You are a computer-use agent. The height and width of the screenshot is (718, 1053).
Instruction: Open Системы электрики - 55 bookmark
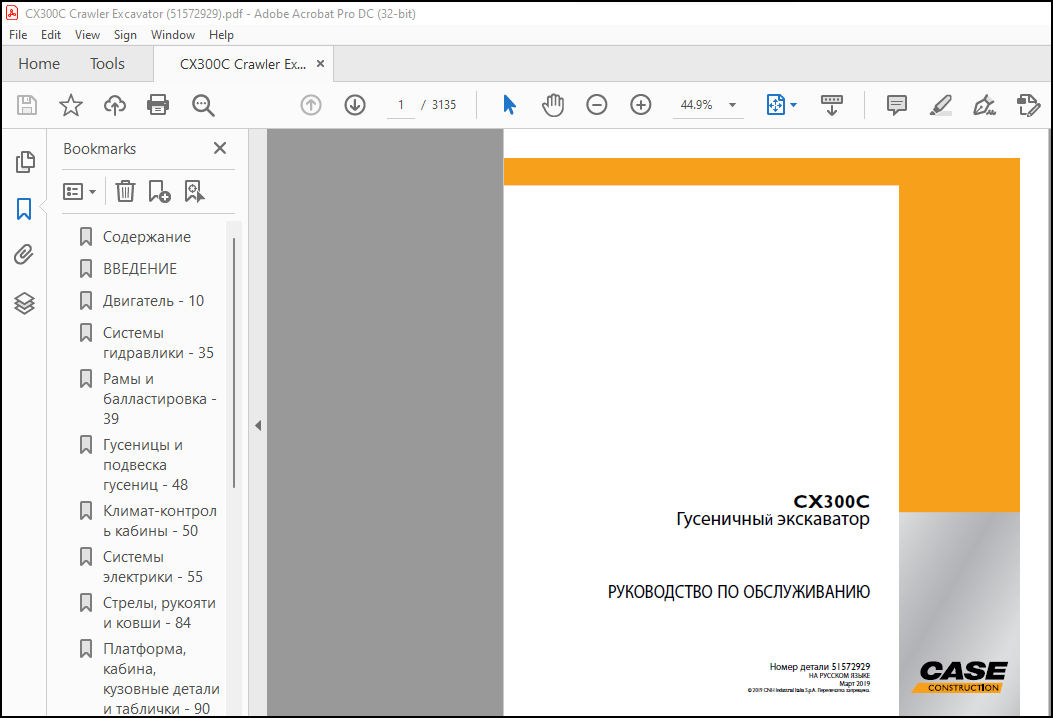point(152,567)
